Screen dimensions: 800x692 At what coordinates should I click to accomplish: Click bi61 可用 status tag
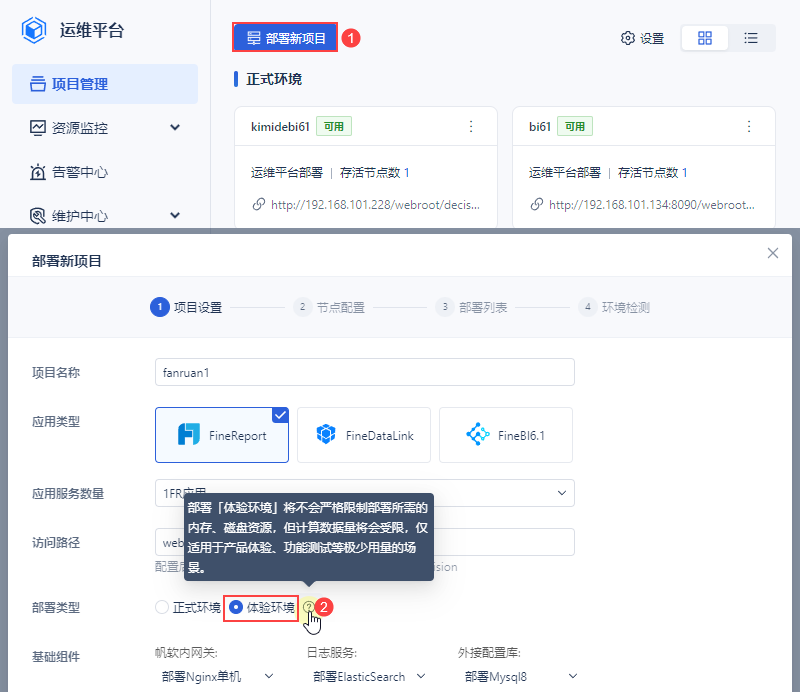pyautogui.click(x=575, y=127)
